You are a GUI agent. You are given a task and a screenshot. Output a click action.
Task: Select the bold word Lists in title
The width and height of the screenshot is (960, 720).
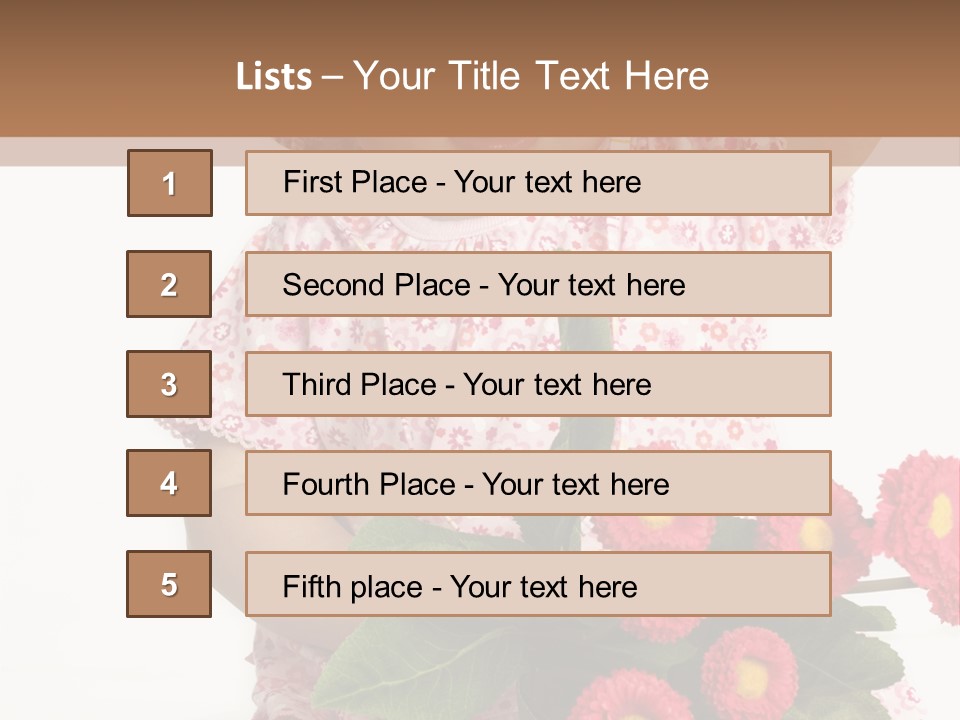pos(274,77)
